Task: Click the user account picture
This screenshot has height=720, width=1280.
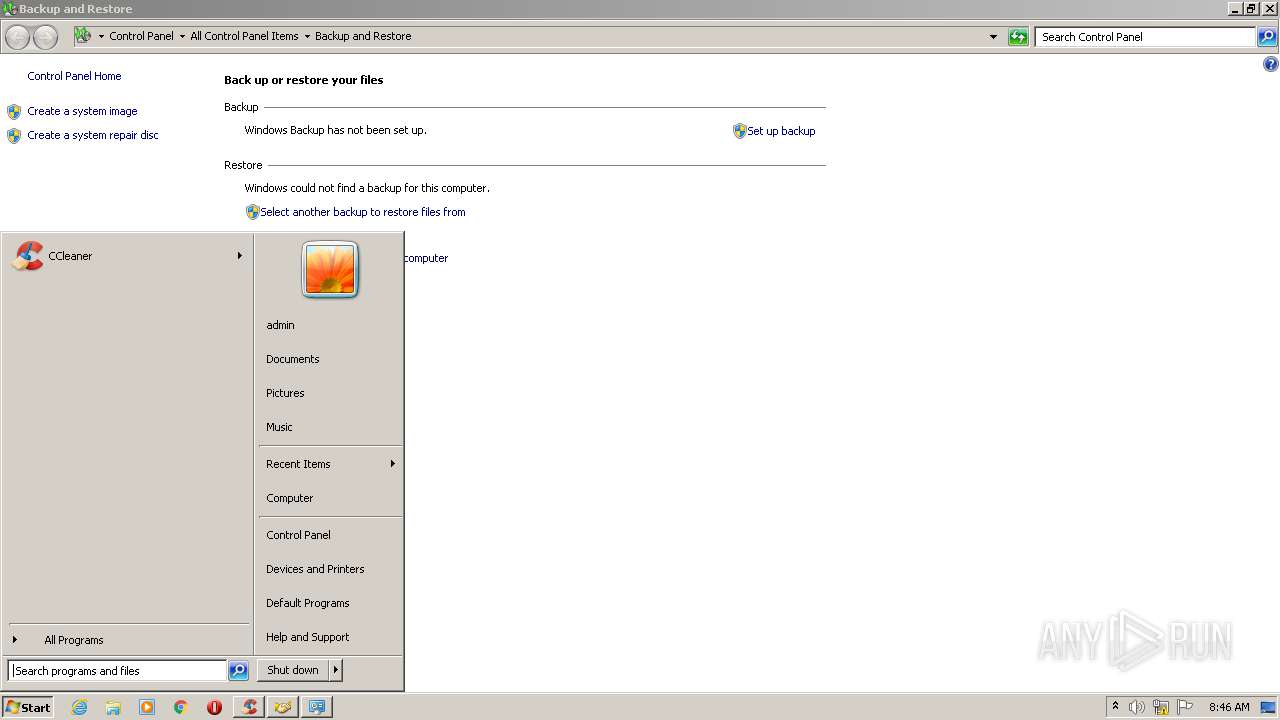Action: click(x=330, y=270)
